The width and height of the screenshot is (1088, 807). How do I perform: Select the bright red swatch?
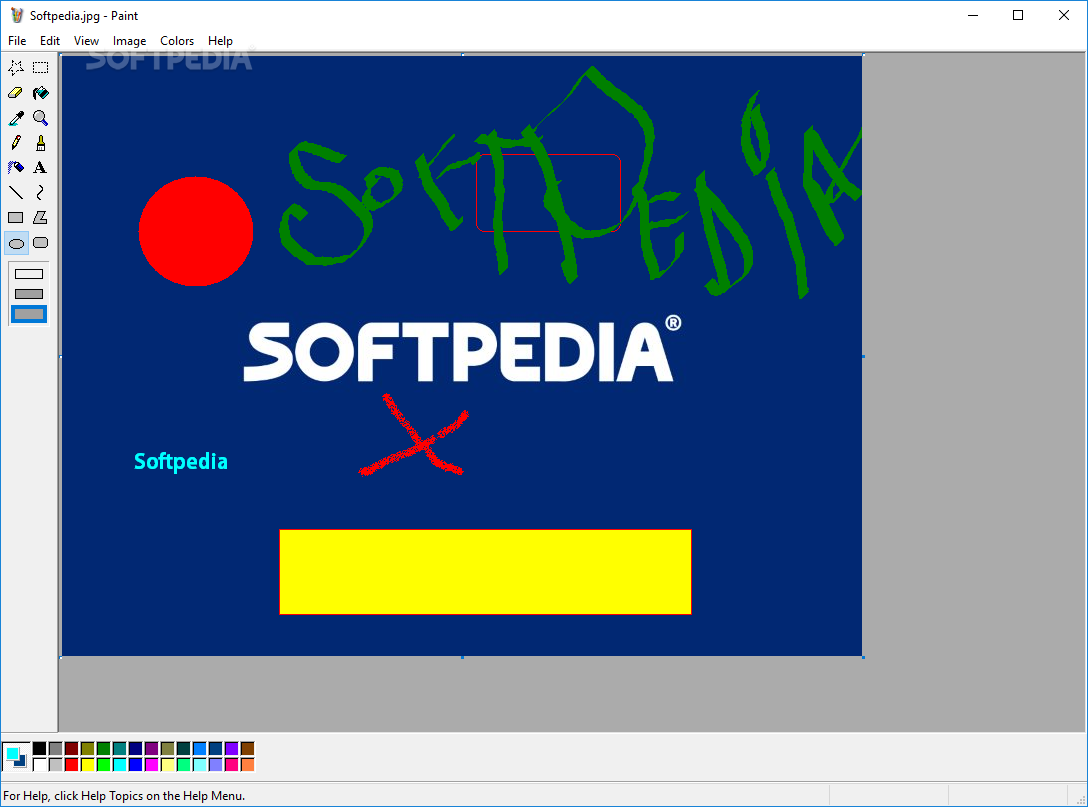[71, 764]
